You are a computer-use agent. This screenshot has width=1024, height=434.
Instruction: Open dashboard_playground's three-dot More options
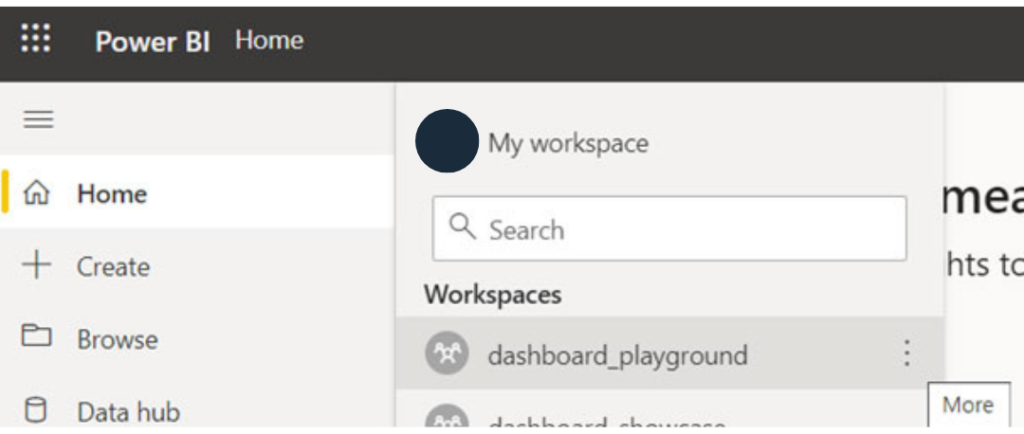(907, 353)
